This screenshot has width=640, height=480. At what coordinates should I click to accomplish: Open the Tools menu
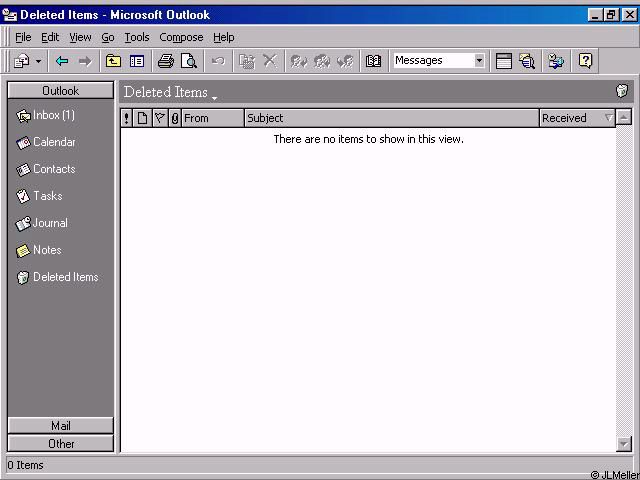(x=137, y=37)
